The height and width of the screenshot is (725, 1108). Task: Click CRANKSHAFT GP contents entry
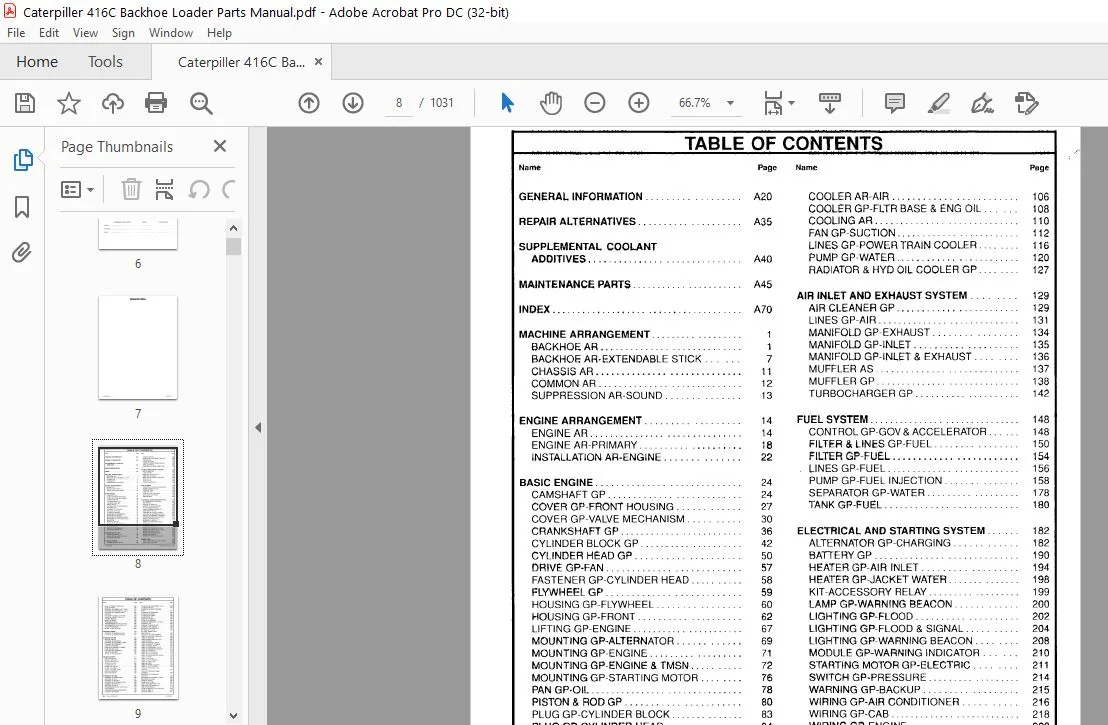pyautogui.click(x=574, y=531)
